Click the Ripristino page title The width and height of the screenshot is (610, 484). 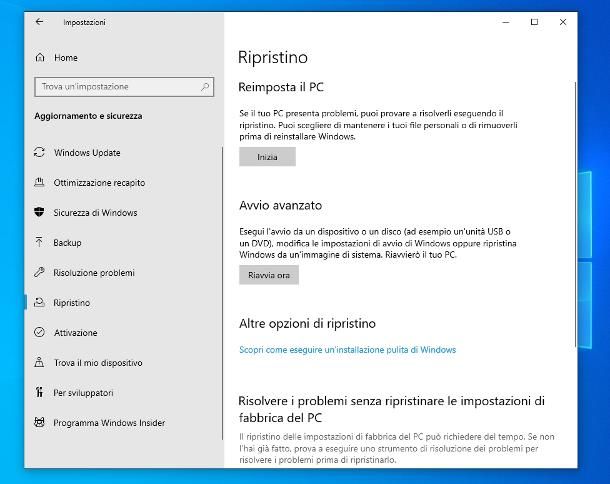coord(273,57)
